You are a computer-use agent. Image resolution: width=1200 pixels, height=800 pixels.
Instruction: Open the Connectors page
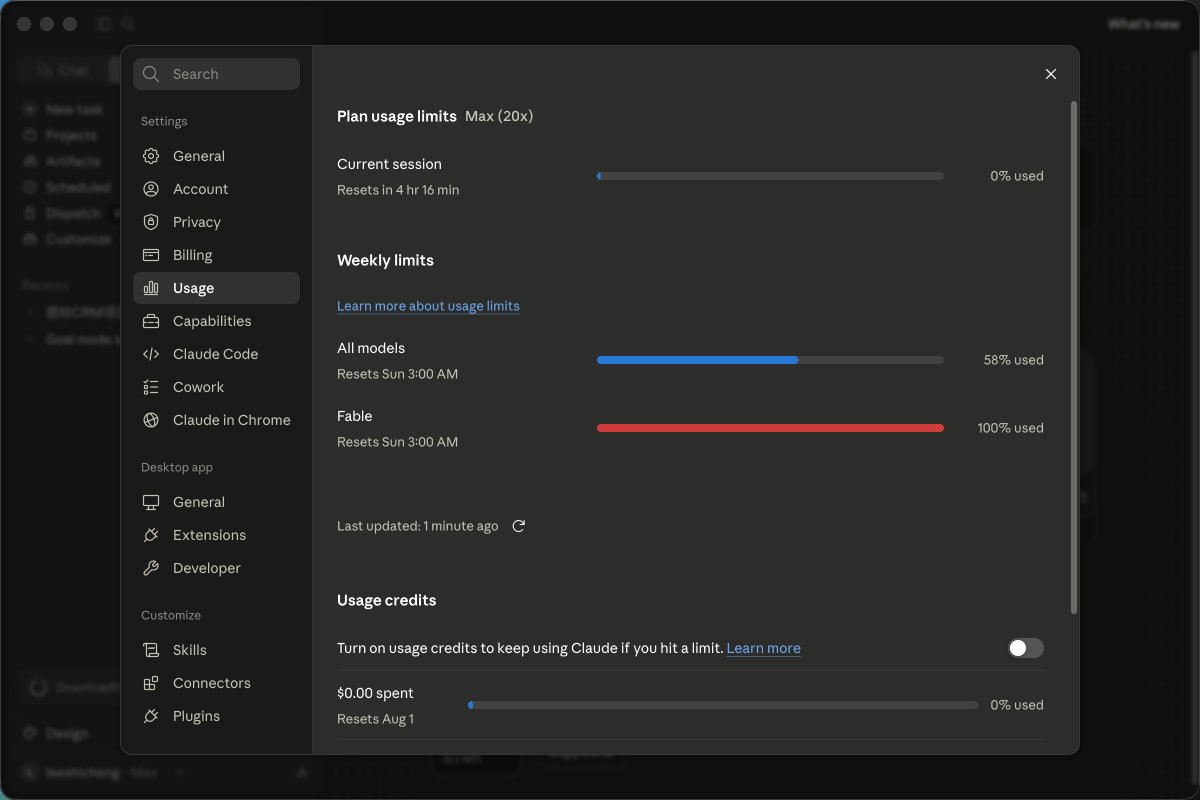[216, 683]
